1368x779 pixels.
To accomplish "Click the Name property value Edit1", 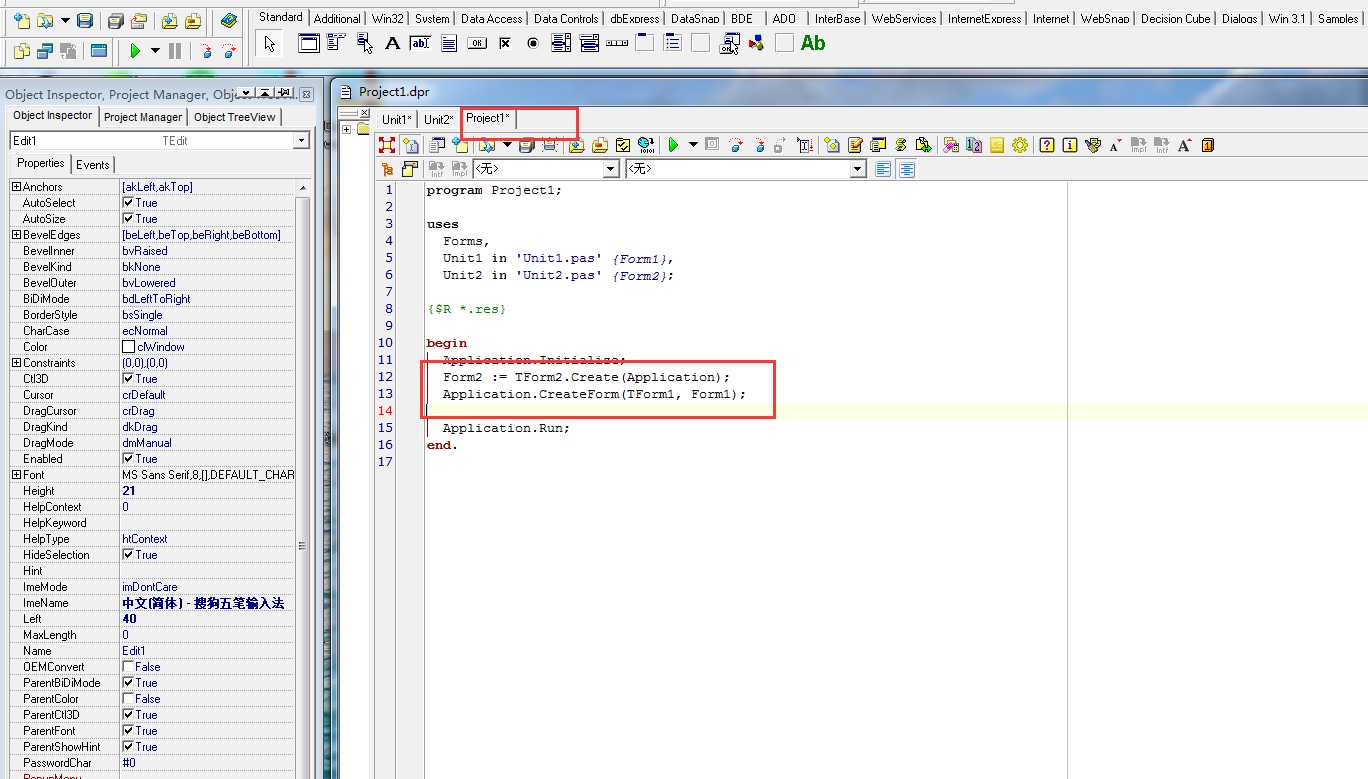I will click(208, 651).
